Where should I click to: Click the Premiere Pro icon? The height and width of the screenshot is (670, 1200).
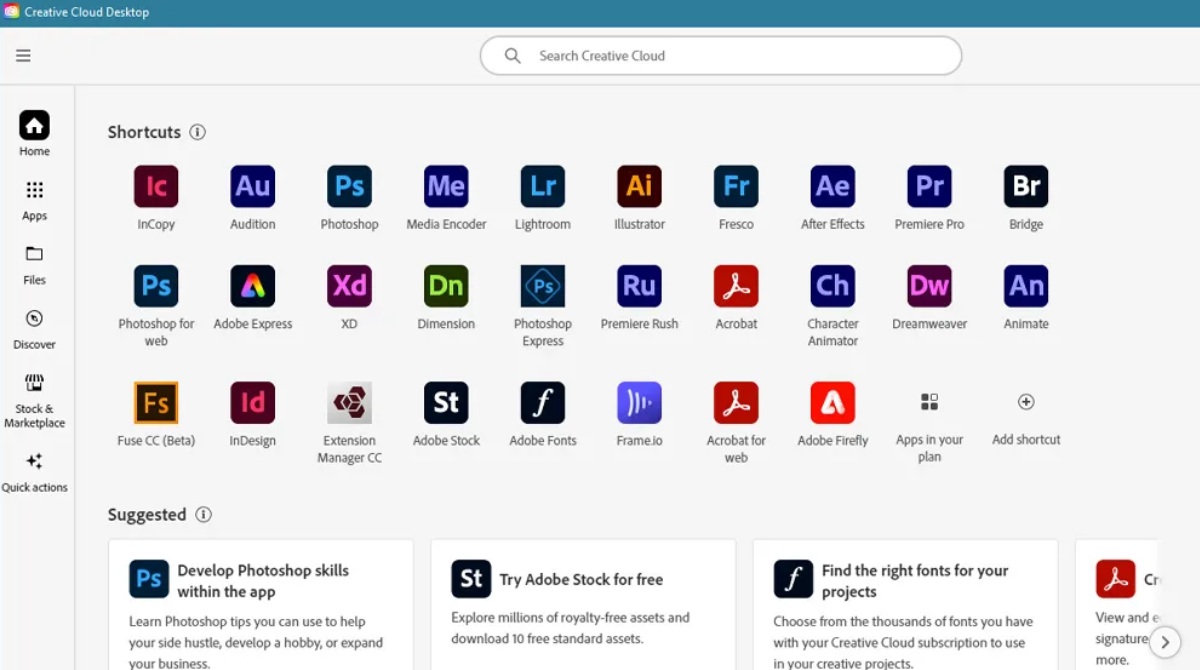point(929,187)
